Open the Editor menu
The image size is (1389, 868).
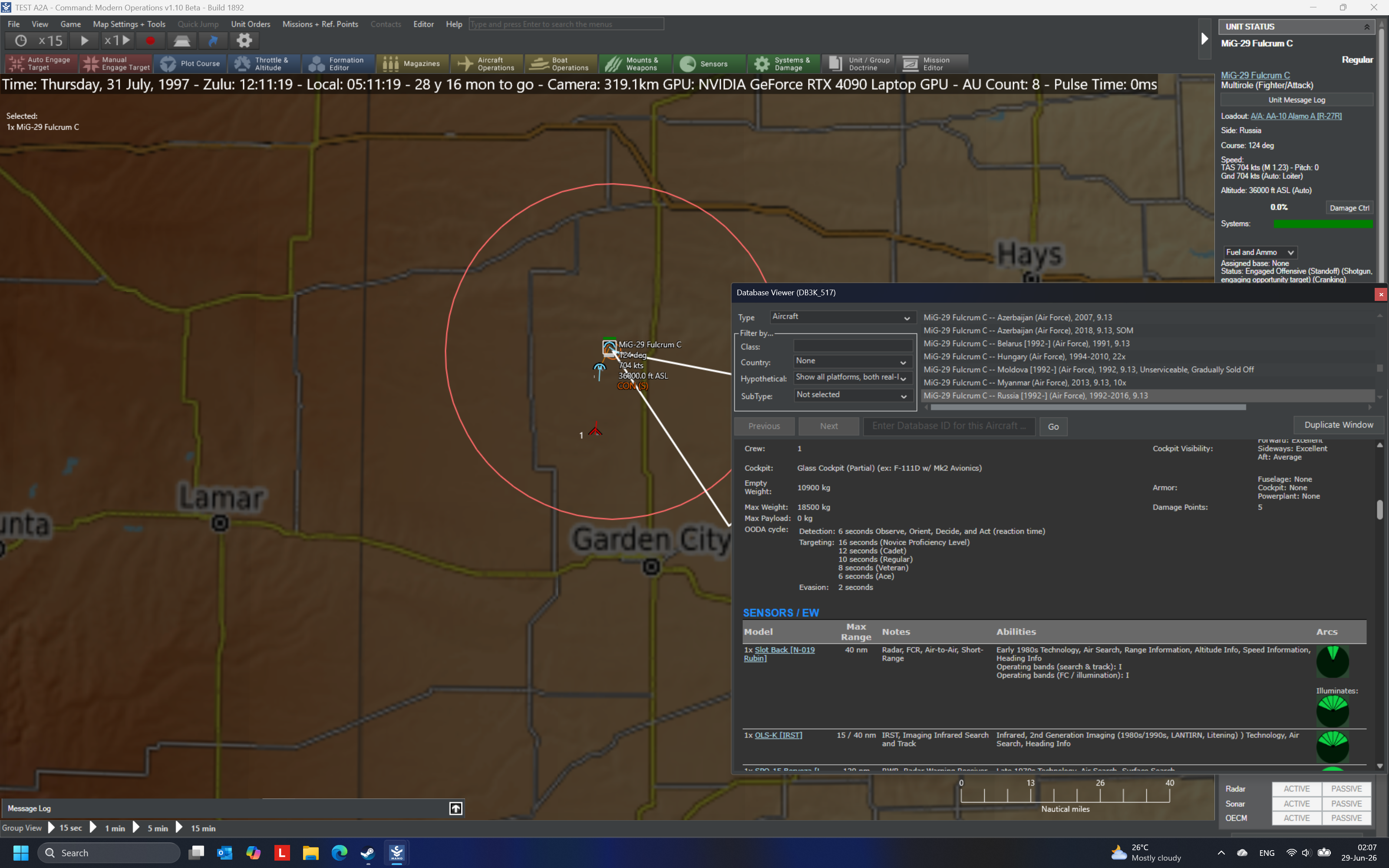point(424,24)
